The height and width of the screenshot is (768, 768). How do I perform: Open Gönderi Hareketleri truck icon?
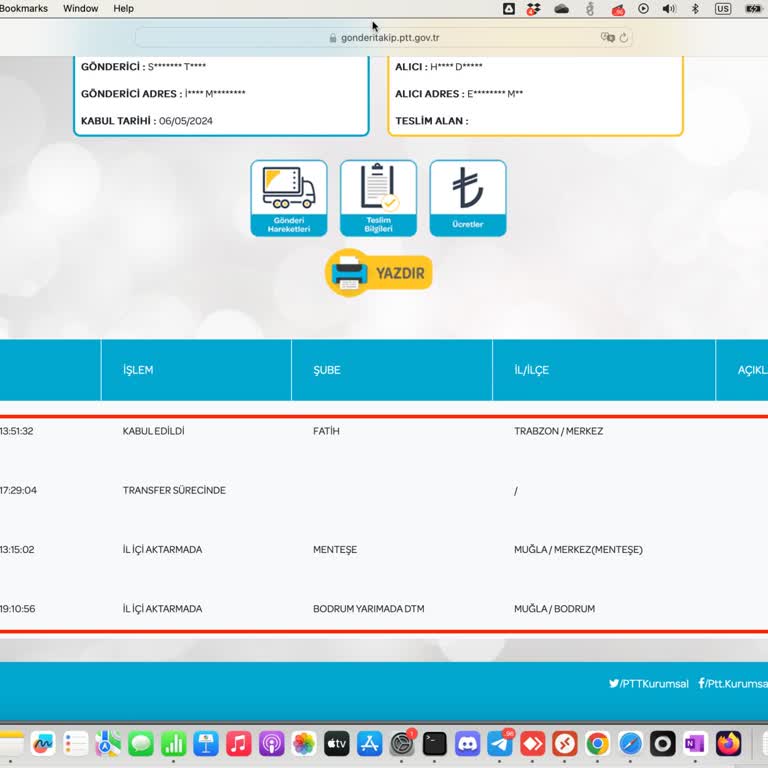point(288,198)
